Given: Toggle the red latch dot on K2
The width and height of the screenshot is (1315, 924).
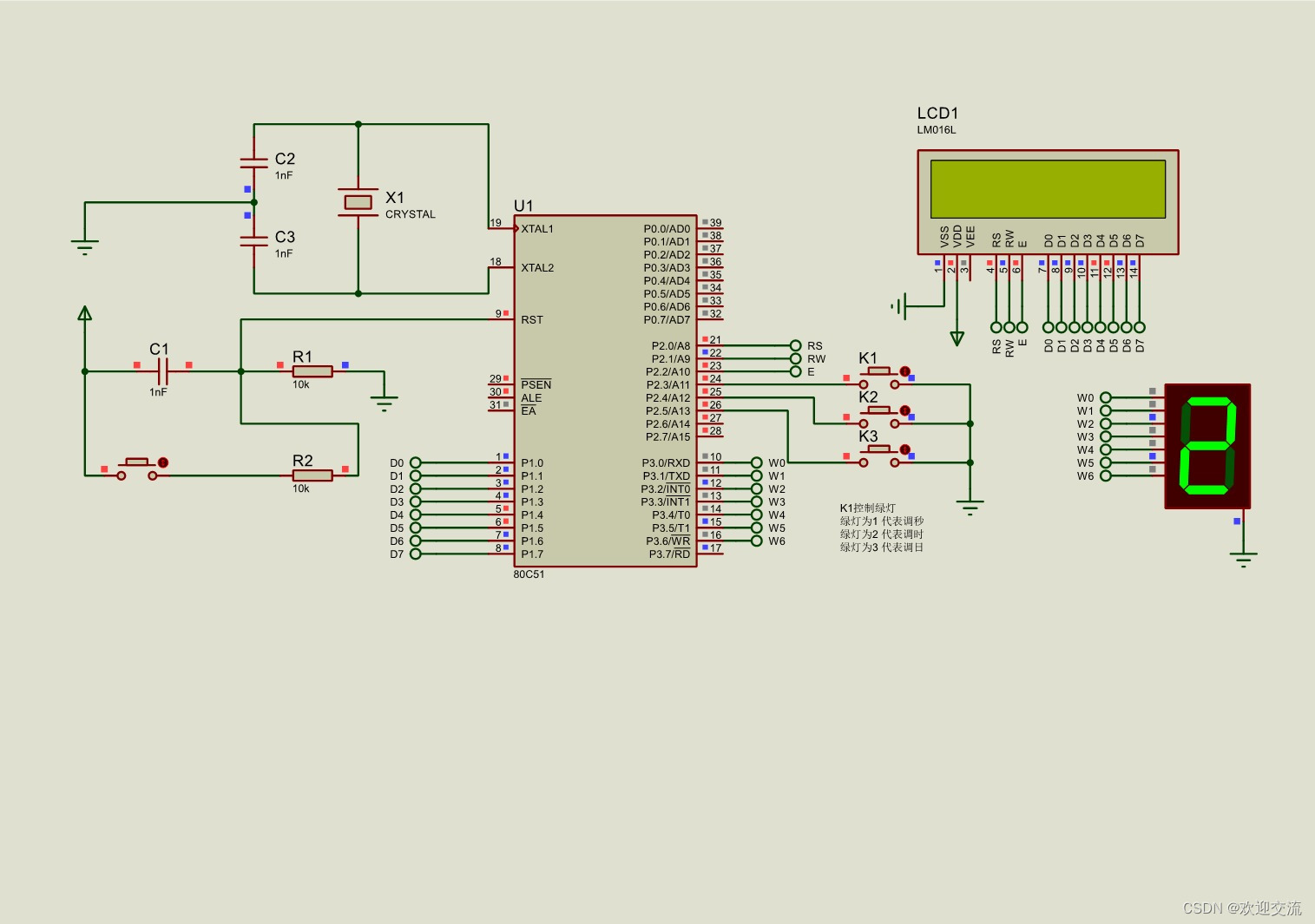Looking at the screenshot, I should click(904, 410).
